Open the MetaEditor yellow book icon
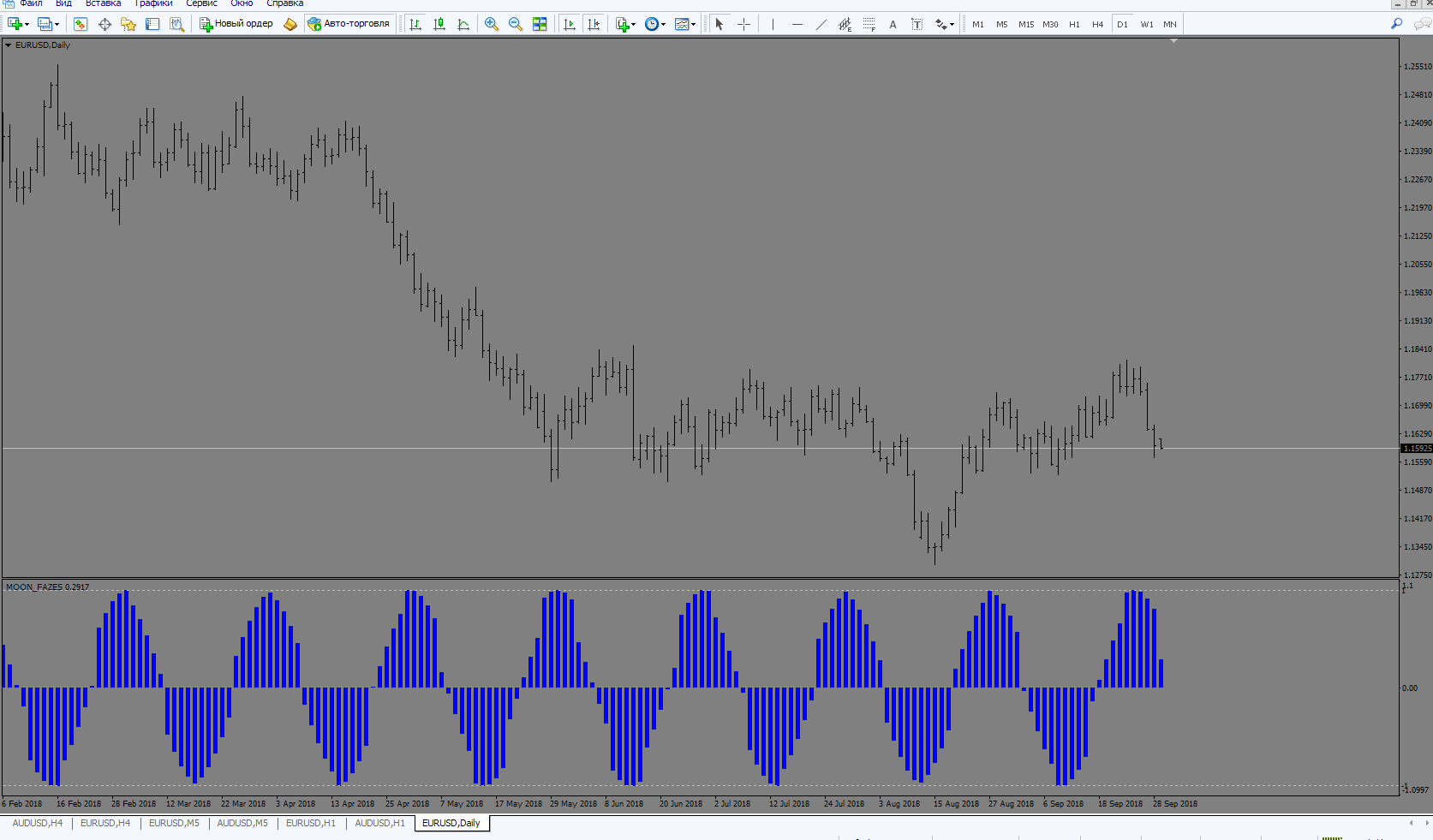The height and width of the screenshot is (840, 1433). tap(290, 24)
